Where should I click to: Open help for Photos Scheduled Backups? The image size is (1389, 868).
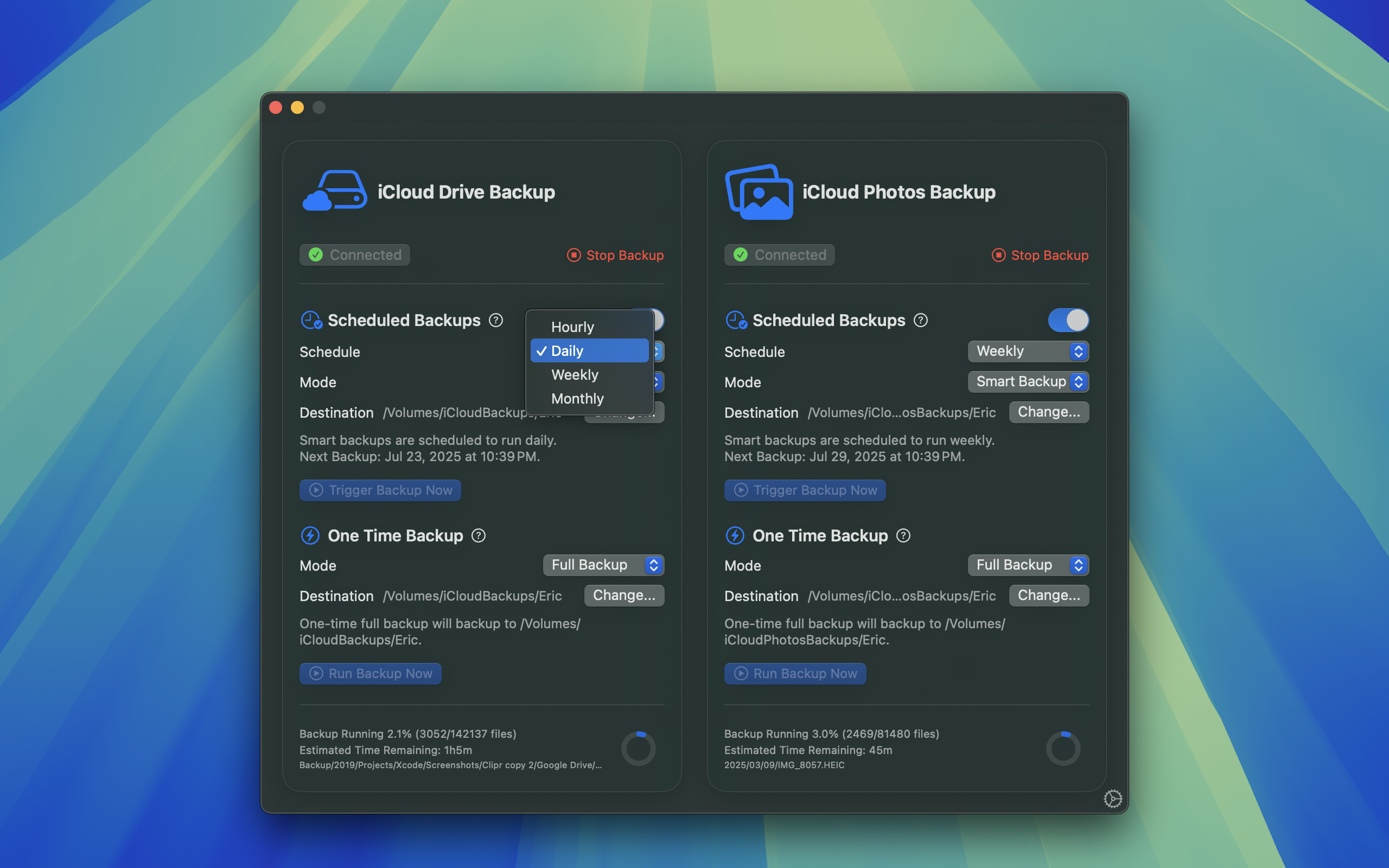[921, 320]
